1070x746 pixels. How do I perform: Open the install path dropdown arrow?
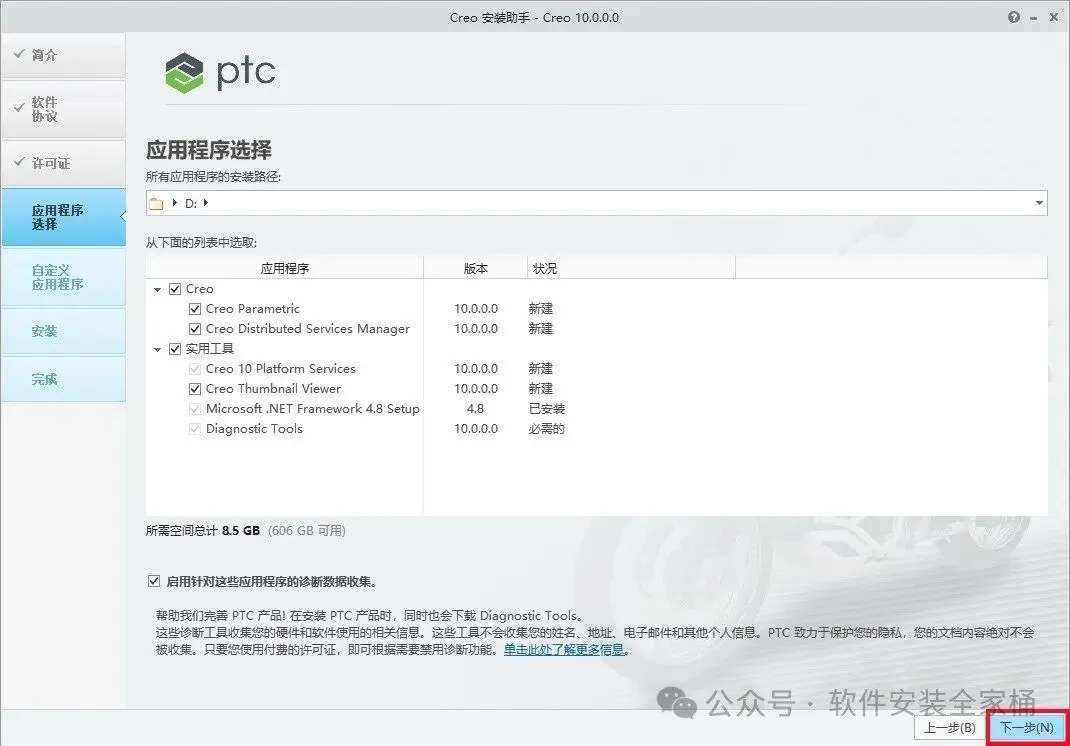tap(1039, 203)
